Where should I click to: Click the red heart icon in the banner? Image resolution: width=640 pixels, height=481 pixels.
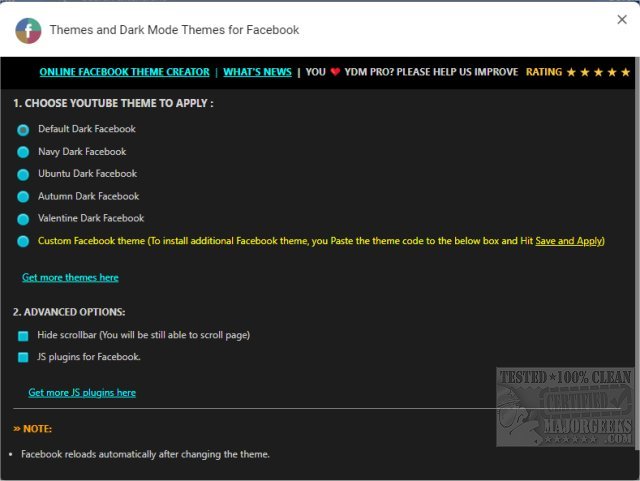coord(335,72)
